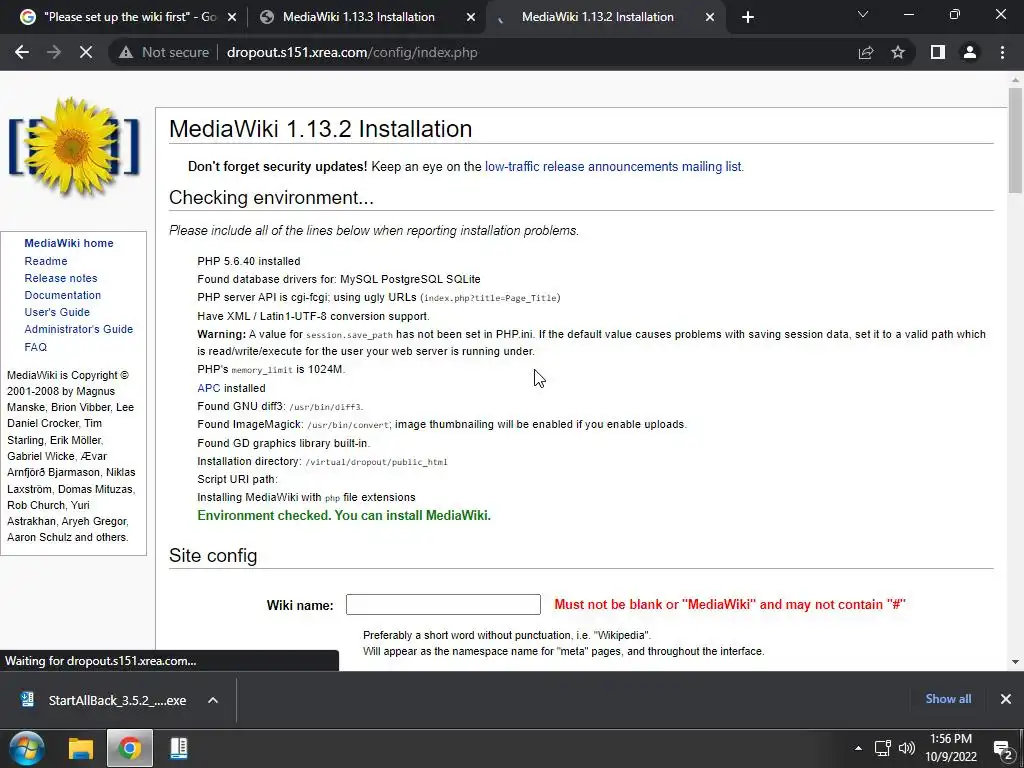Bookmark this page with star icon
This screenshot has height=768, width=1024.
pos(898,52)
